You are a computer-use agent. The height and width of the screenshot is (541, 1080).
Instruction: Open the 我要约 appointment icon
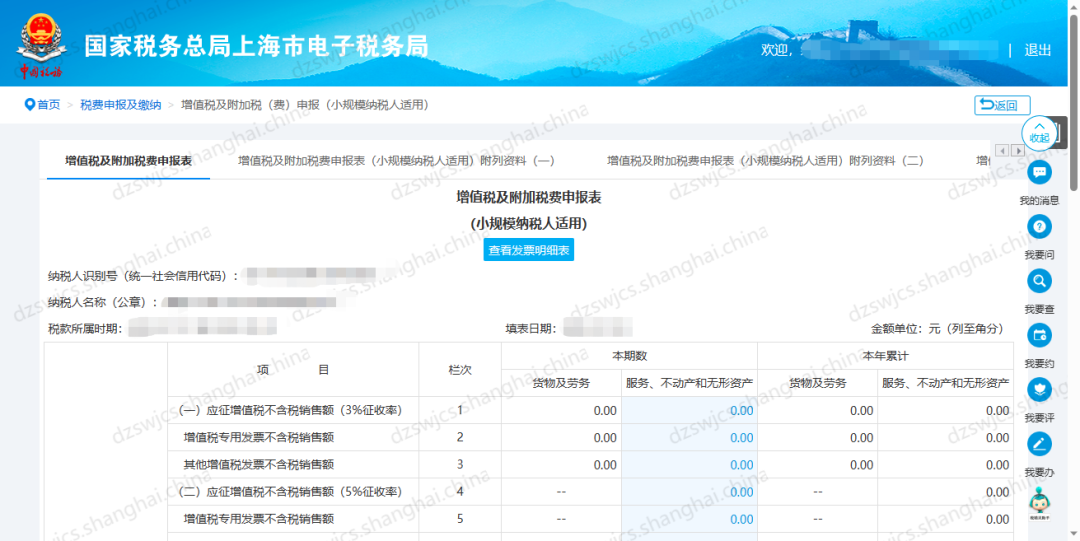1039,335
